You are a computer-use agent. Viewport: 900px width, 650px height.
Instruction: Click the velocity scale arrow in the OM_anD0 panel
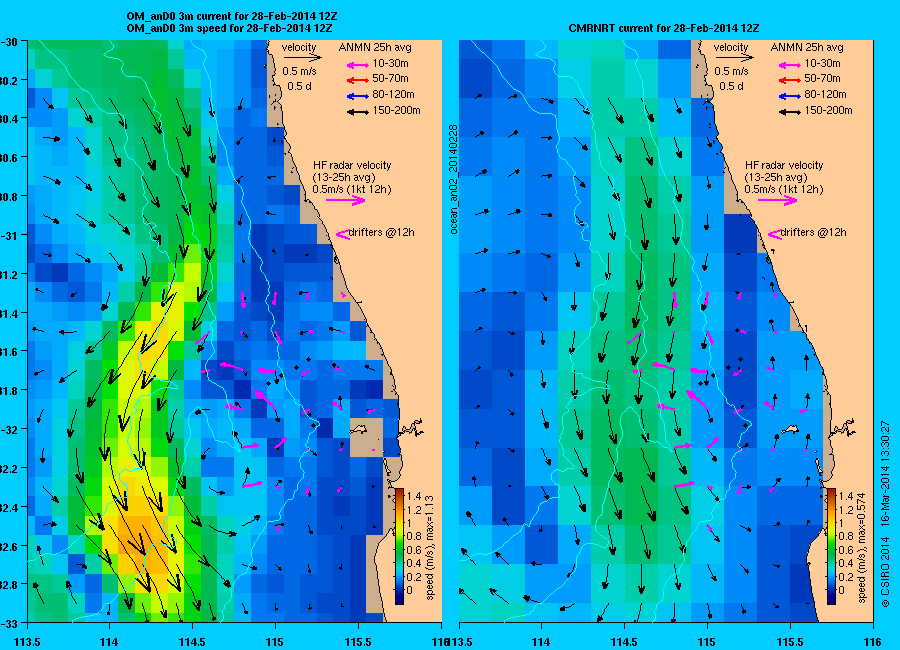tap(302, 57)
